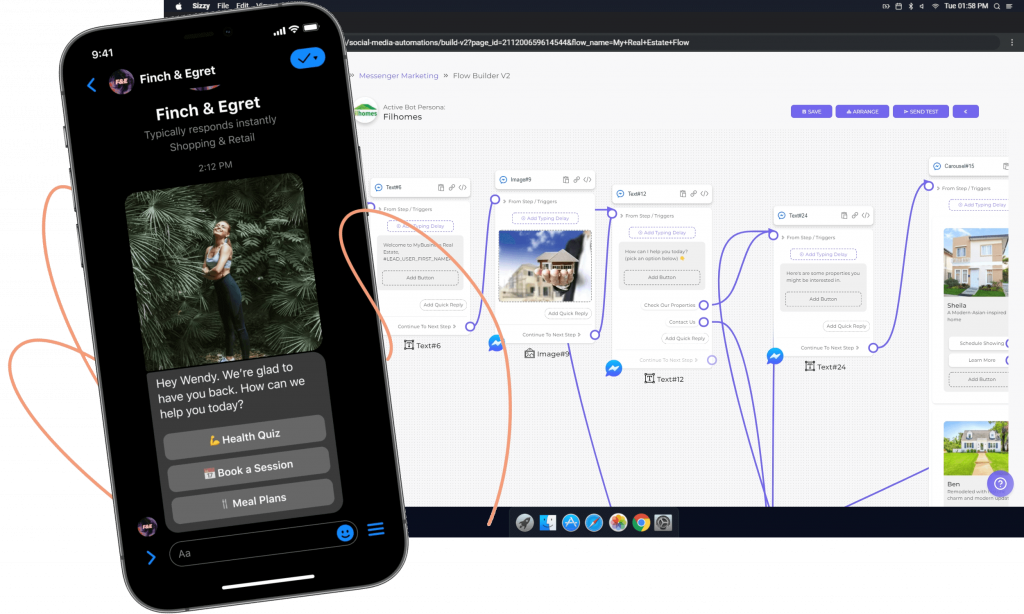The image size is (1024, 614).
Task: Click the Bluetooth icon in the menu bar
Action: [x=910, y=6]
